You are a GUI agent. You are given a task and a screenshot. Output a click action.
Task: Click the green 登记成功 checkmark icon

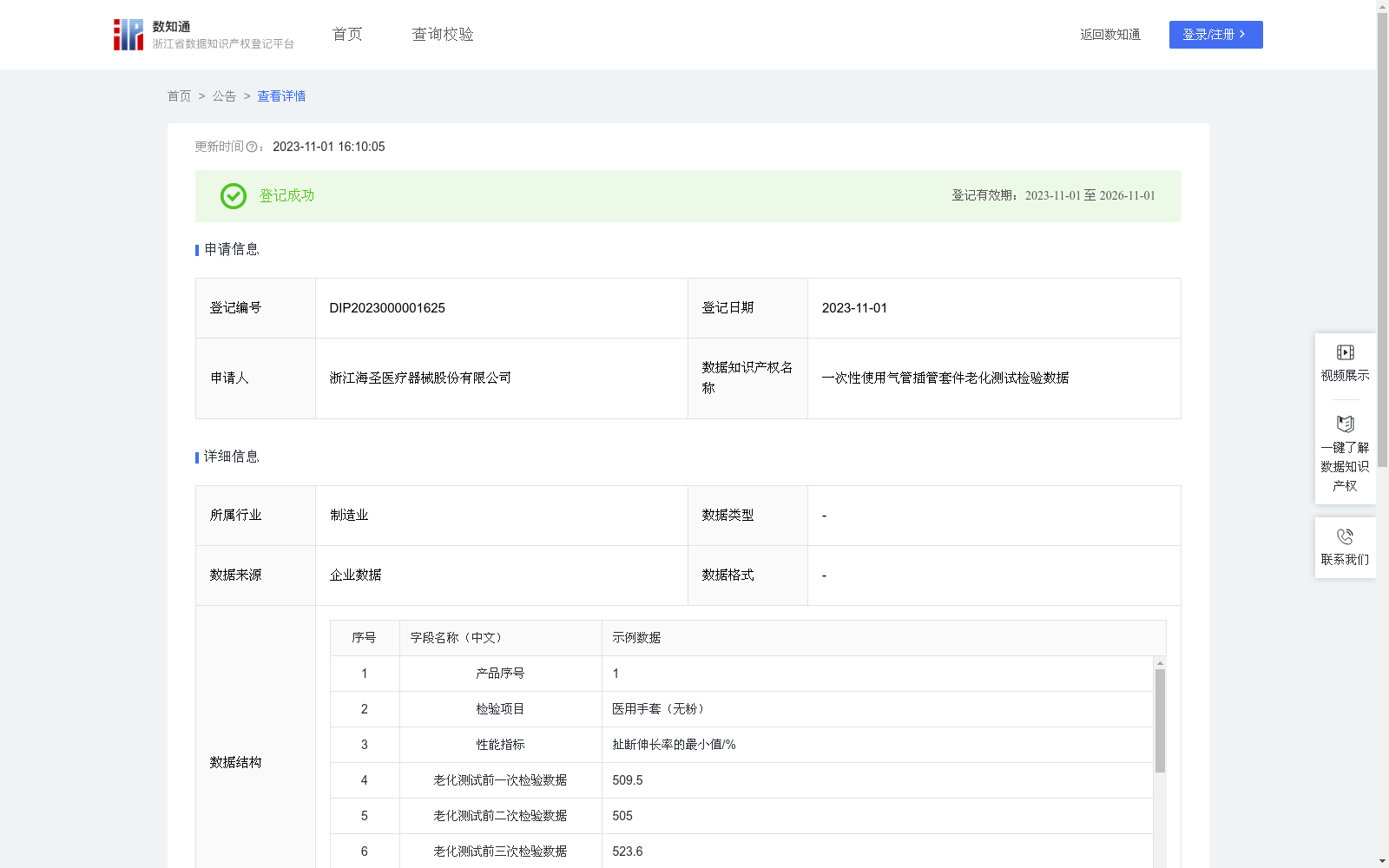233,196
